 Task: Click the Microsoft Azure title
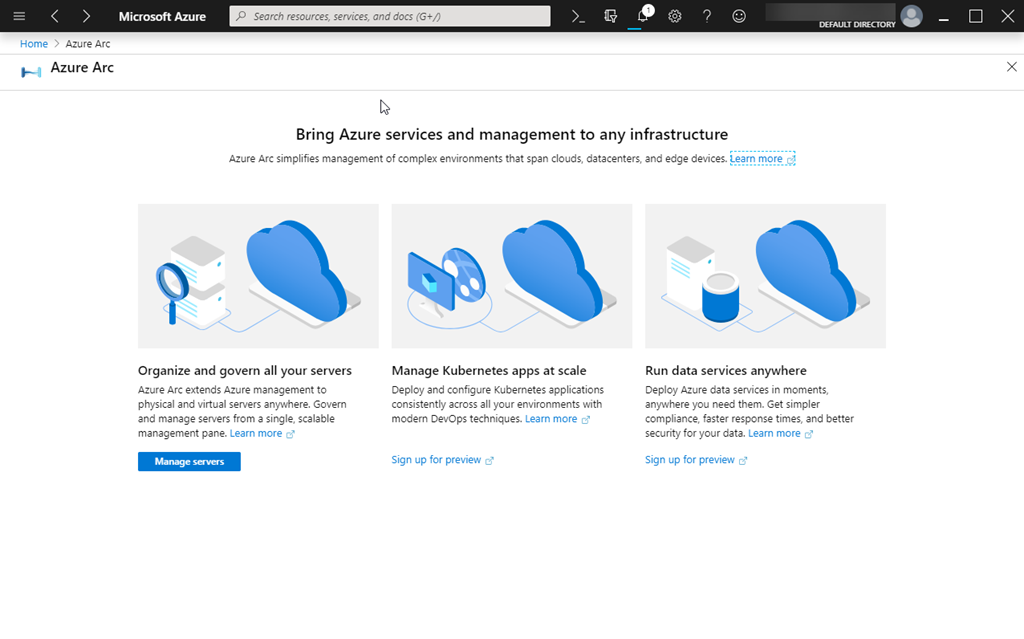click(x=162, y=16)
